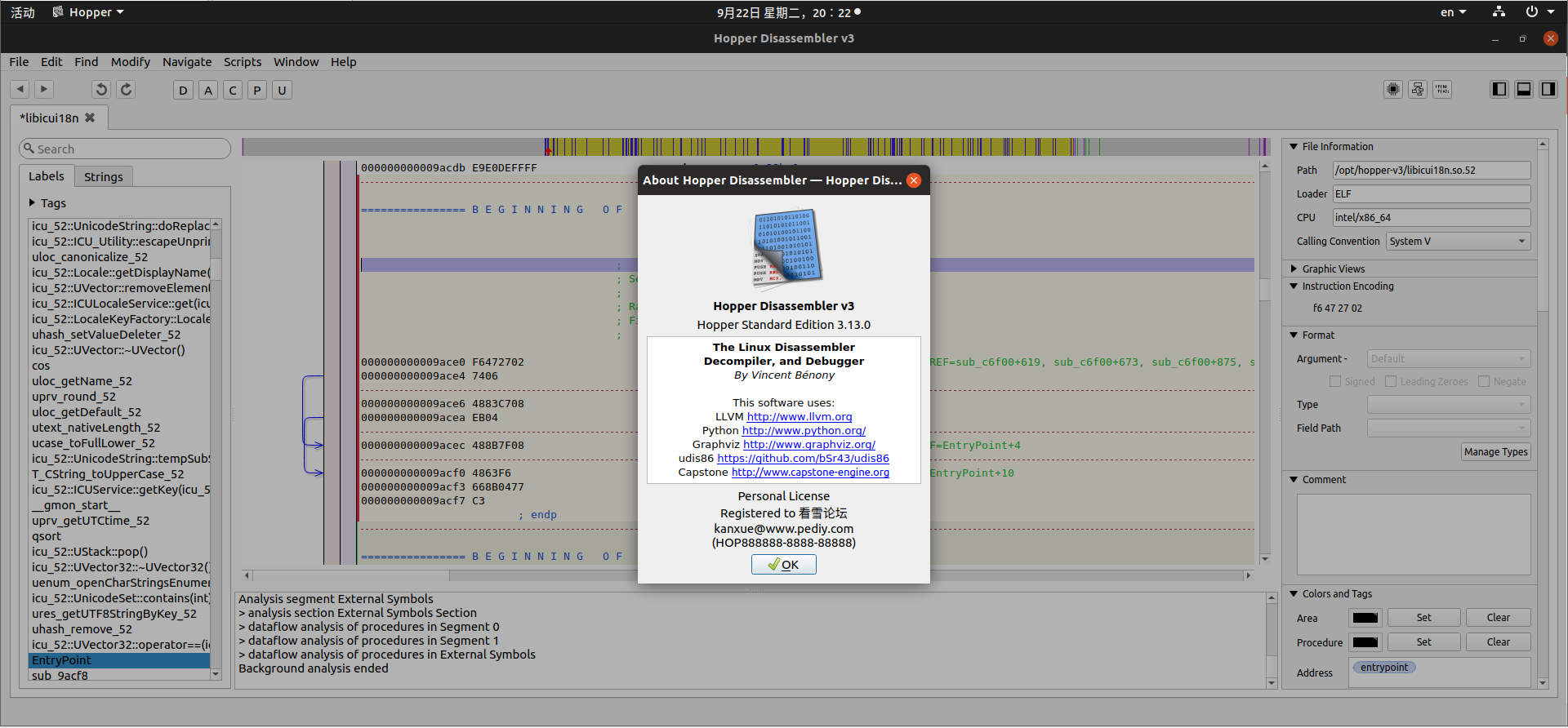This screenshot has width=1568, height=728.
Task: Click OK in the About dialog
Action: click(784, 565)
